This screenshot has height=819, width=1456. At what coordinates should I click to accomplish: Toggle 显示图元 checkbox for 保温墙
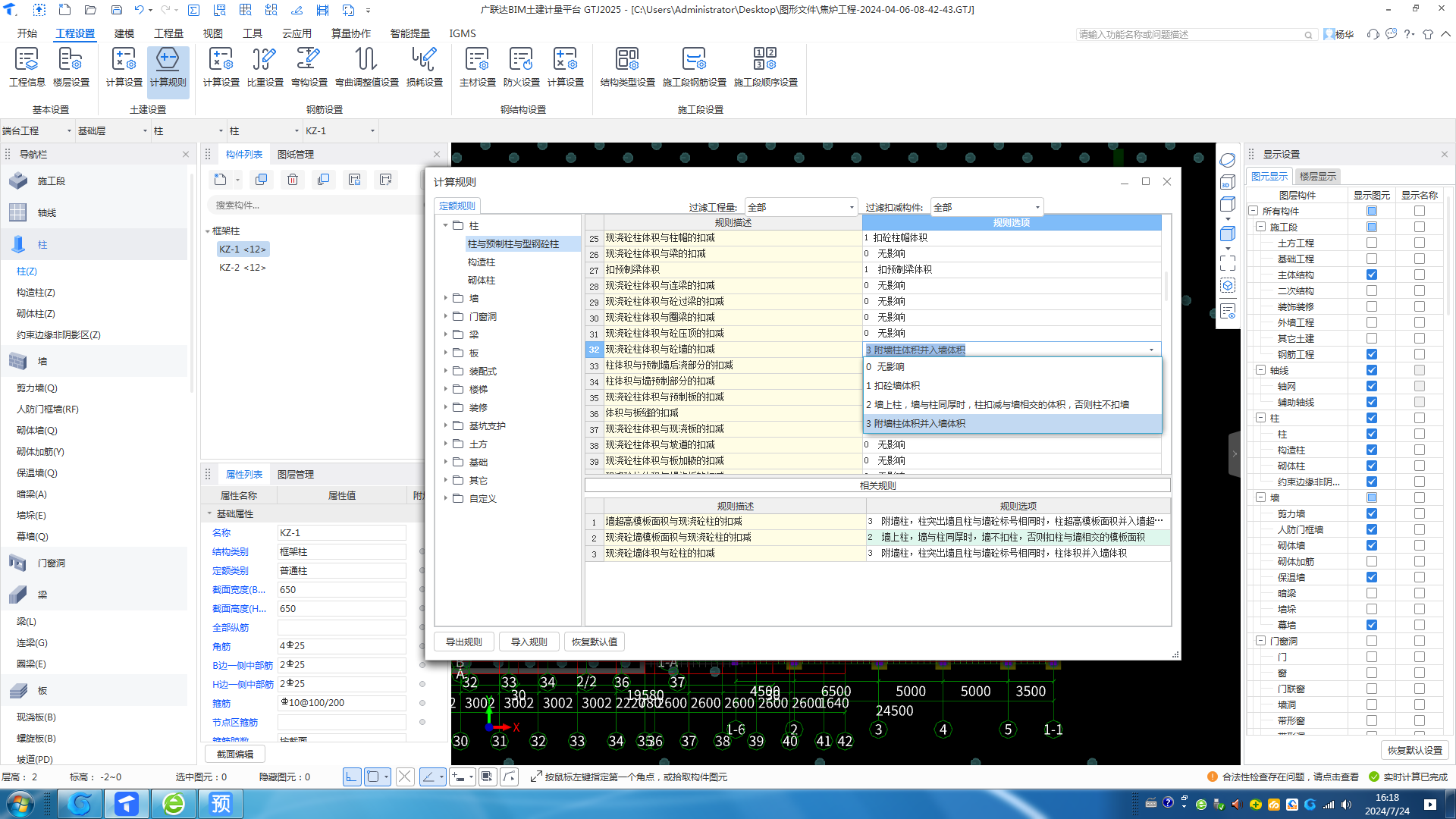pyautogui.click(x=1372, y=577)
